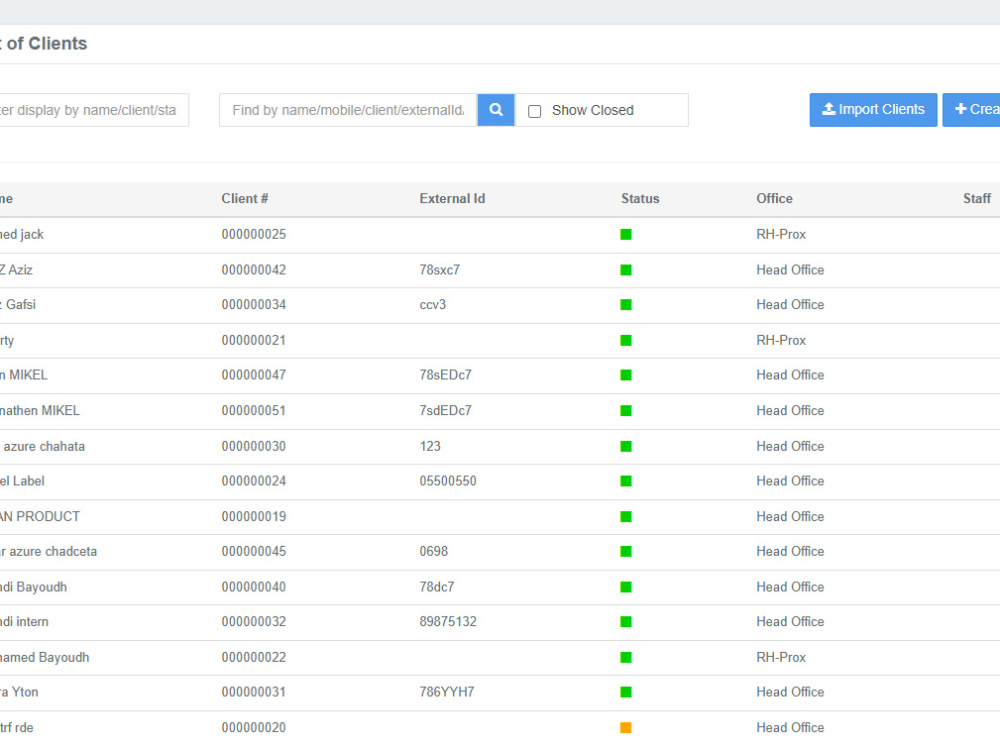Open client number 000000025
This screenshot has height=749, width=1000.
pyautogui.click(x=254, y=235)
